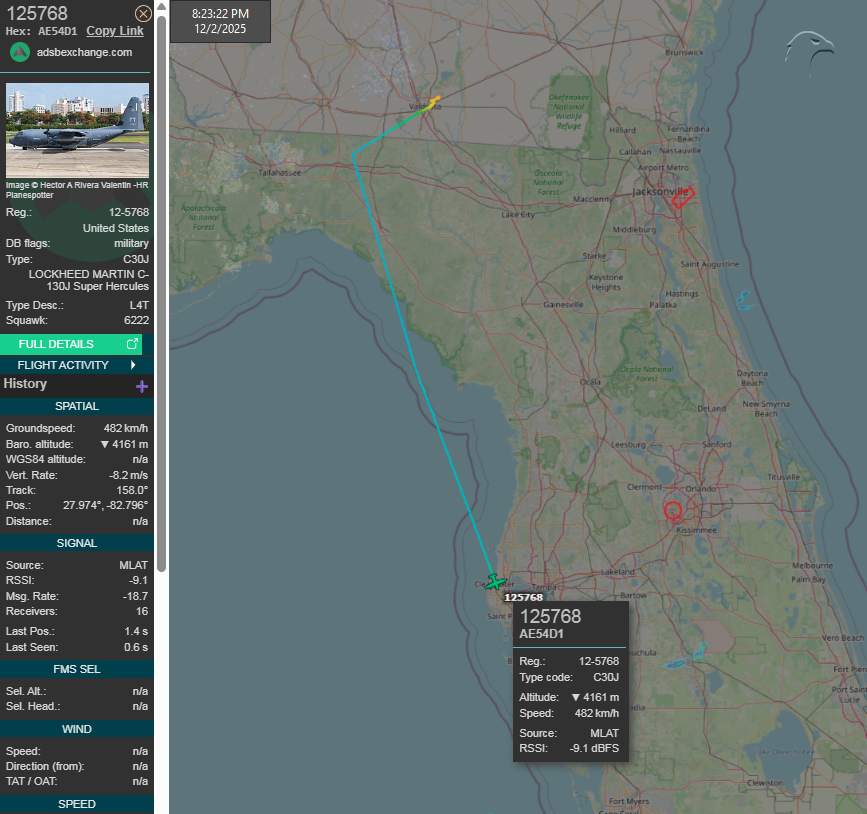Screen dimensions: 867x814
Task: Click the Type Desc. value L4T
Action: pos(139,305)
